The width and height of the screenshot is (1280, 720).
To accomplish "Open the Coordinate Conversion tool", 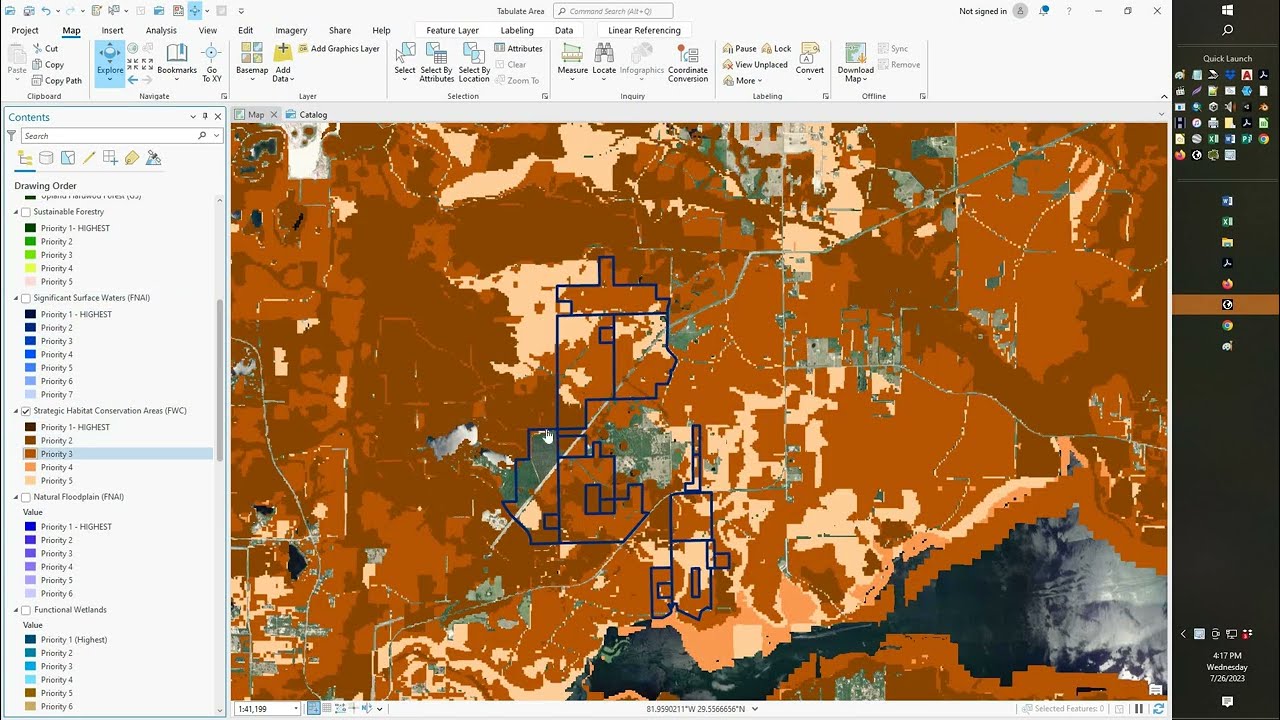I will click(x=688, y=62).
